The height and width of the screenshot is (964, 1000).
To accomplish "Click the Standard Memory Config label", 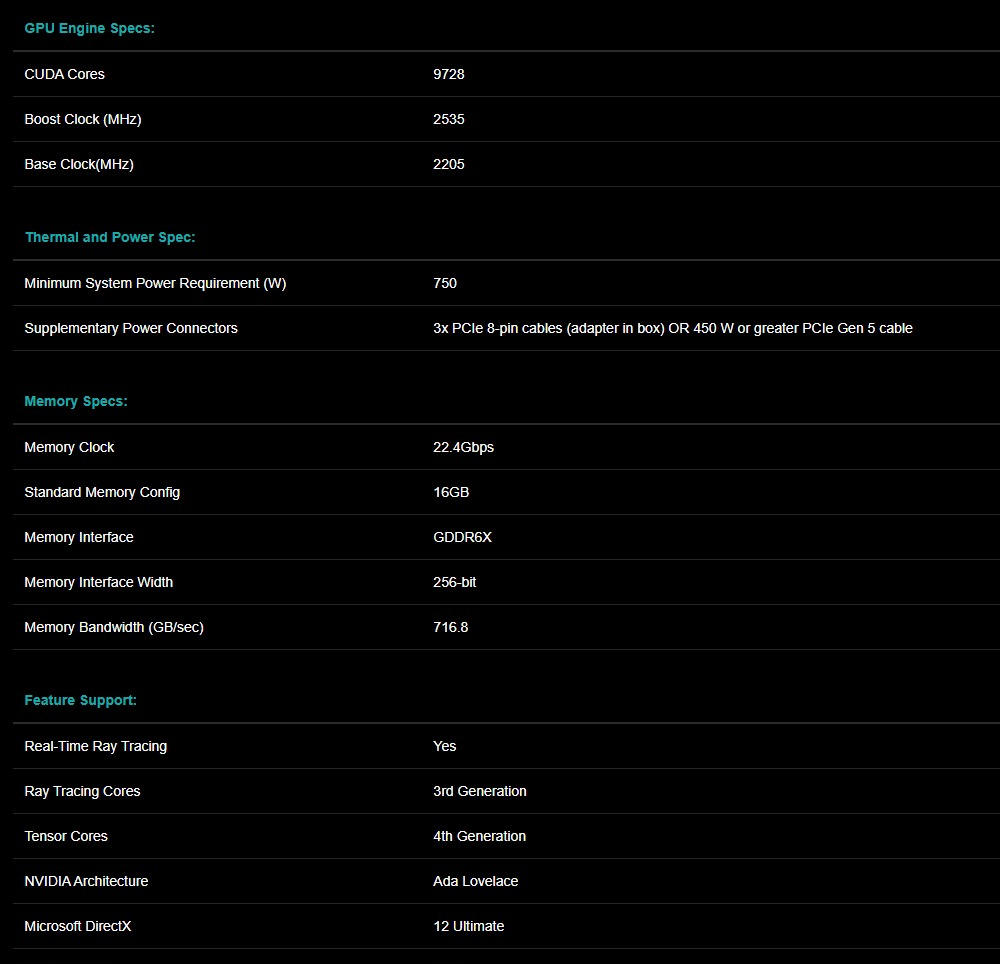I will 102,492.
